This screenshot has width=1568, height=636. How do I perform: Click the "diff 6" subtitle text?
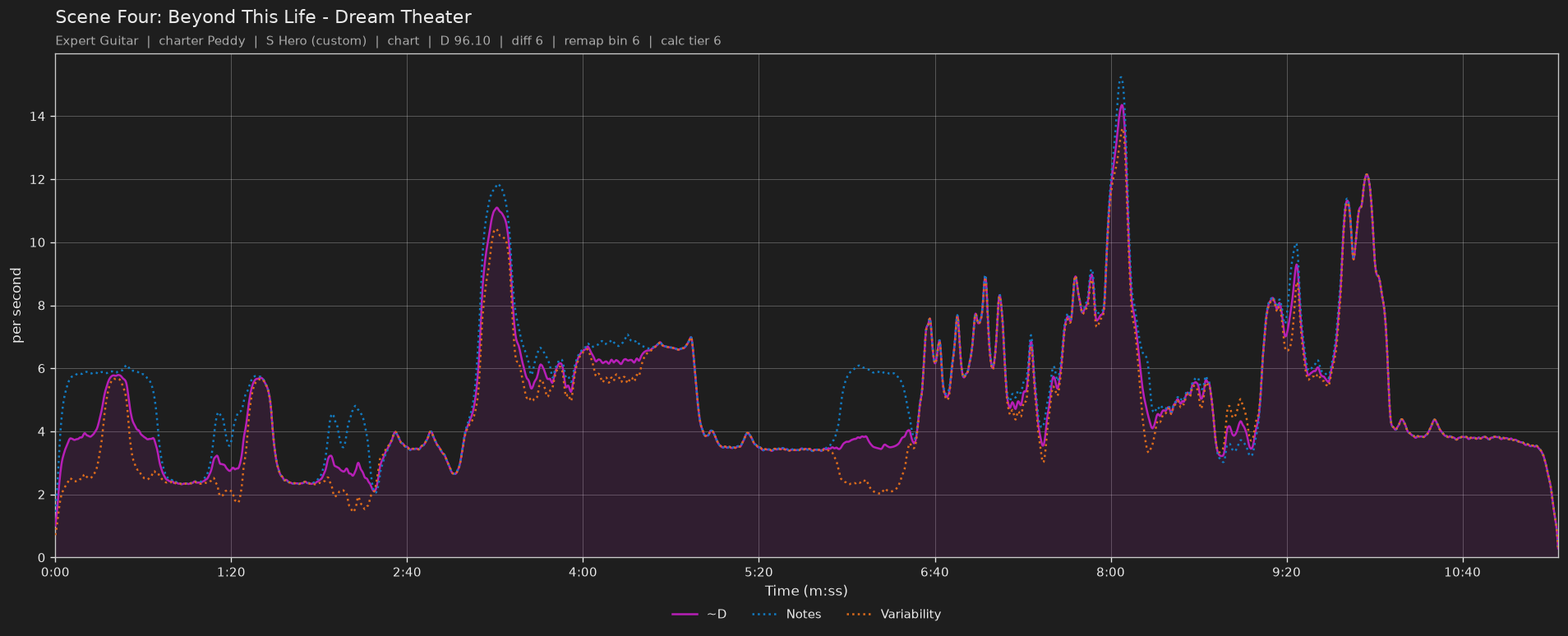point(527,41)
